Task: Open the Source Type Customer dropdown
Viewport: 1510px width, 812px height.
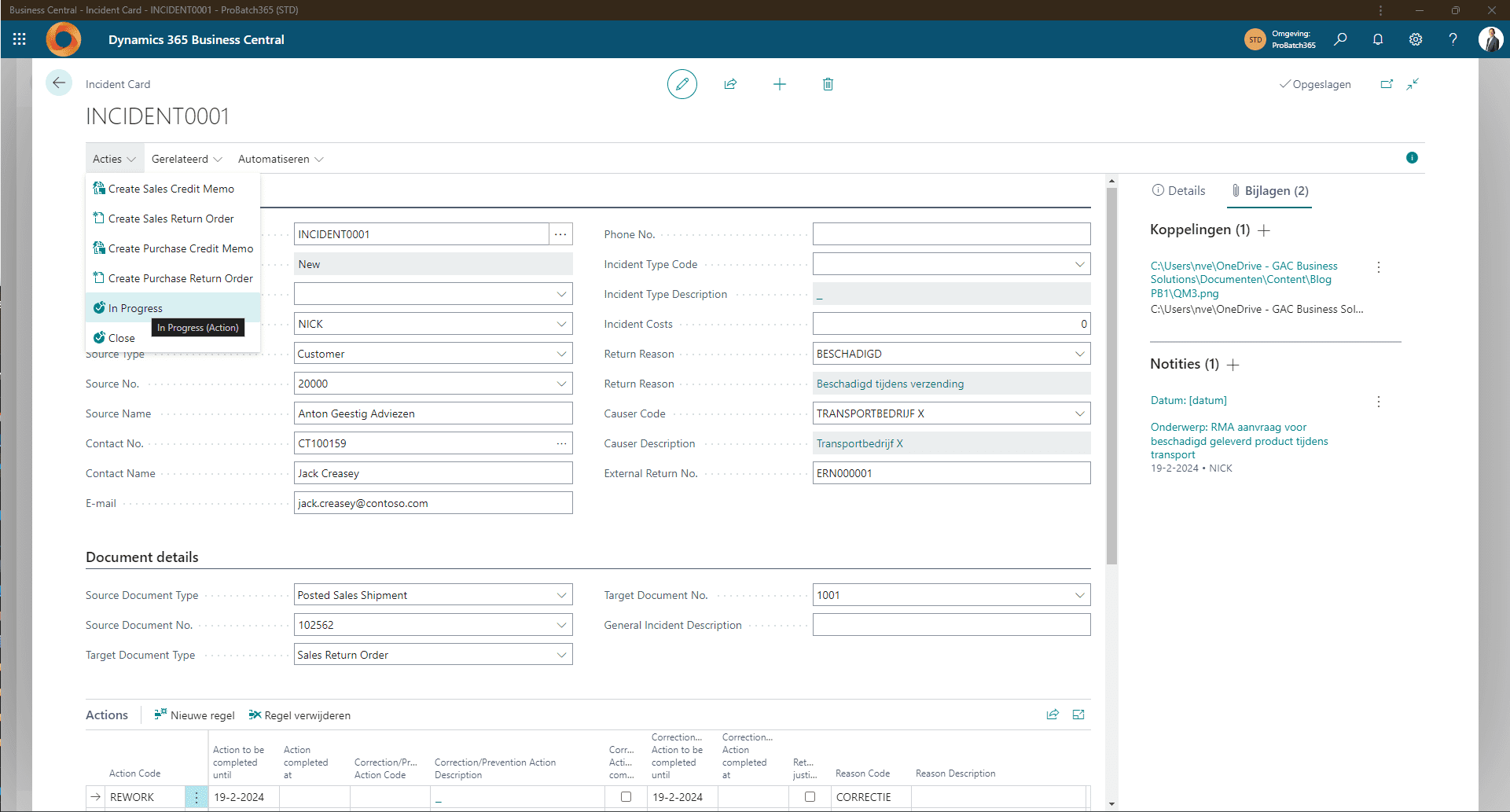Action: click(561, 354)
